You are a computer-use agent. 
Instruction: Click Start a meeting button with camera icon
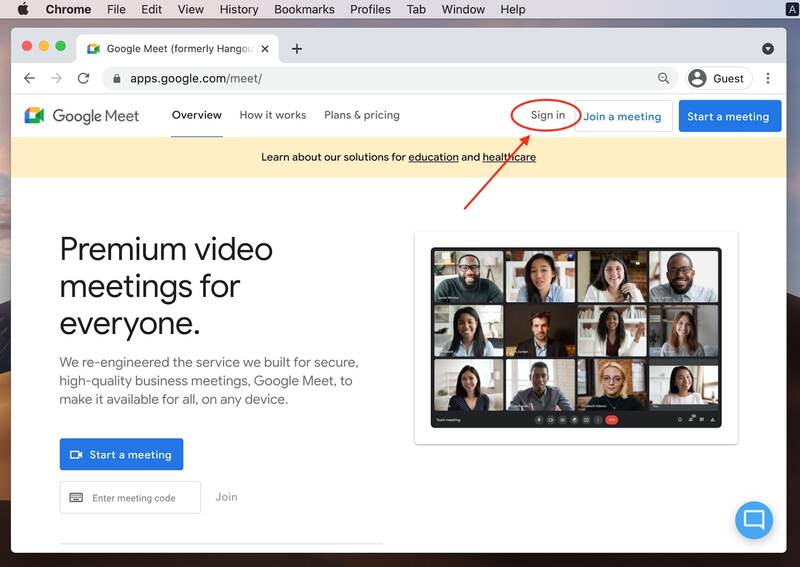click(121, 454)
